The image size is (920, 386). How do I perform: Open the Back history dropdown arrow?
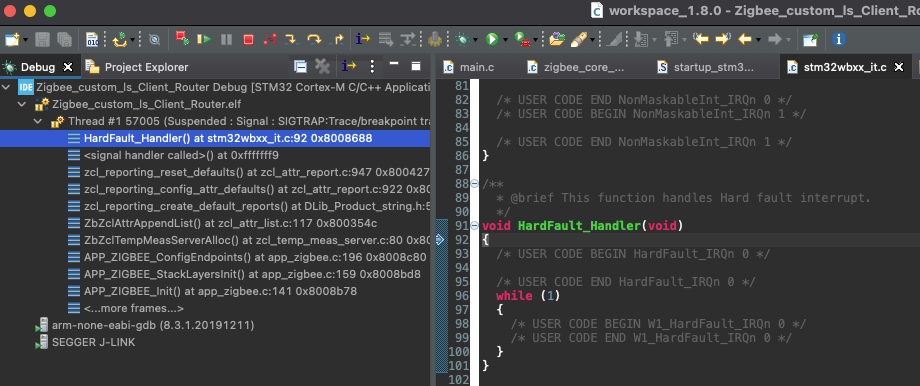pyautogui.click(x=759, y=40)
